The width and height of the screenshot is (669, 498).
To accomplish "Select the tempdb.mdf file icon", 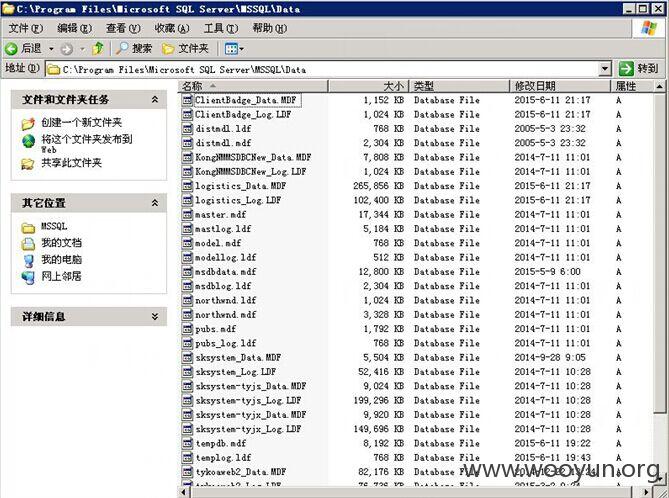I will 187,443.
